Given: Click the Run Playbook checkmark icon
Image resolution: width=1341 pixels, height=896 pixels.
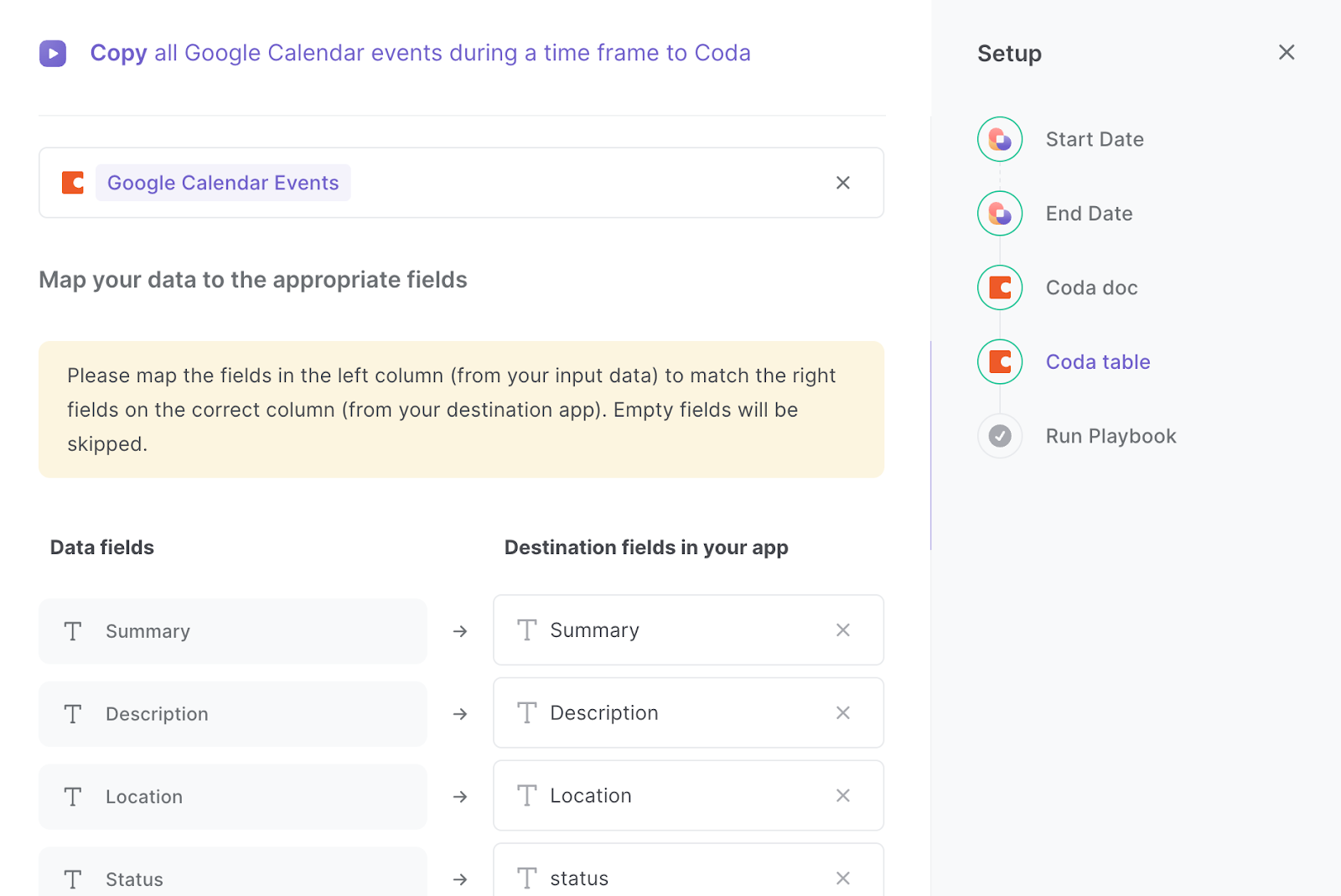Looking at the screenshot, I should pos(1000,436).
